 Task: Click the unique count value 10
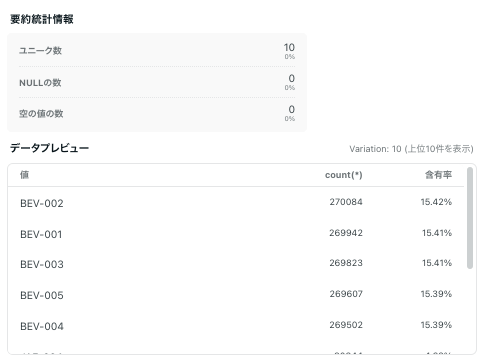(x=289, y=47)
